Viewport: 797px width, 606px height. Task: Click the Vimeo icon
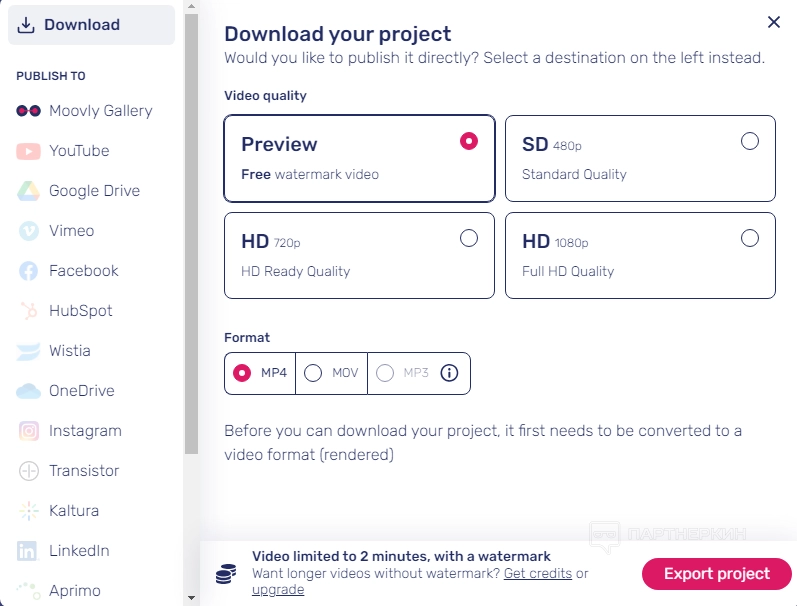(28, 231)
